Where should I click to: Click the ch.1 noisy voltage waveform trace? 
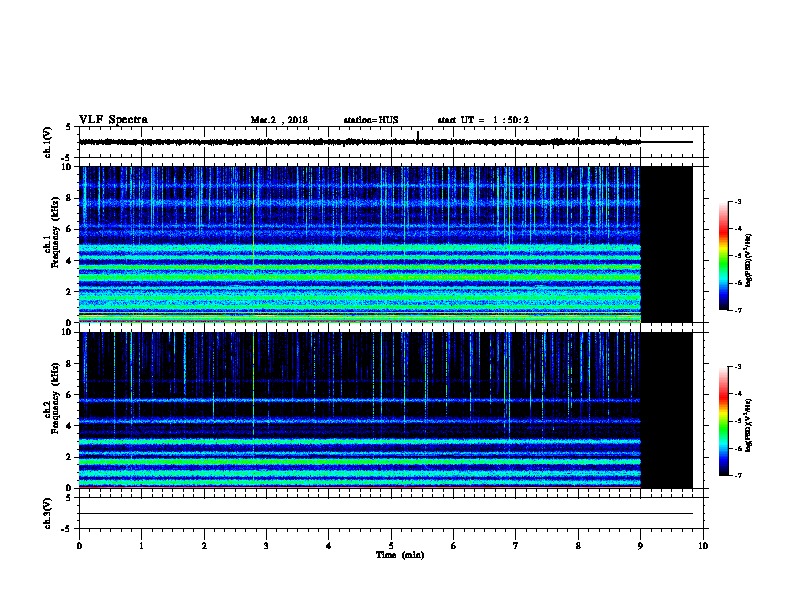(360, 142)
